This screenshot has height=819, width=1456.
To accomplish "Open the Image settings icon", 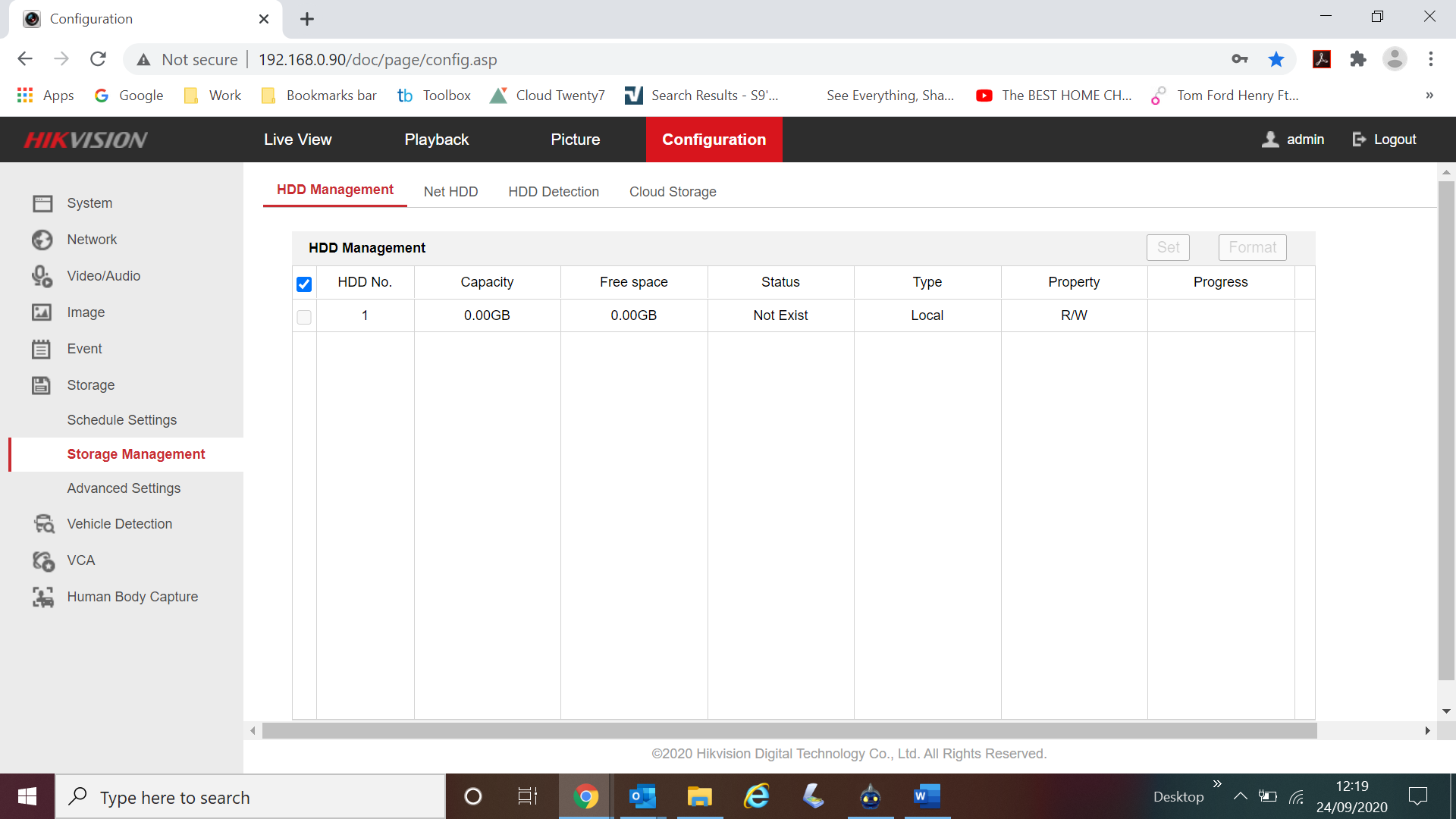I will point(42,312).
